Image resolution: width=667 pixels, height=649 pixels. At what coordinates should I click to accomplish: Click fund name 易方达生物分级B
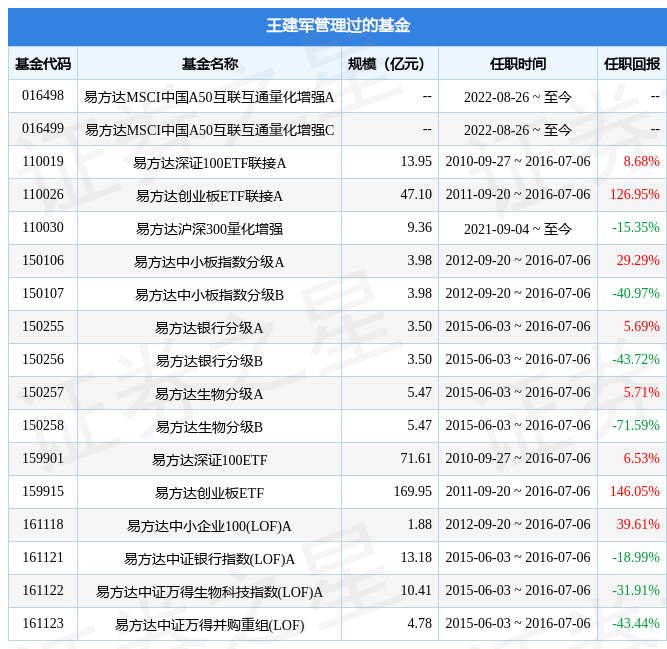209,427
